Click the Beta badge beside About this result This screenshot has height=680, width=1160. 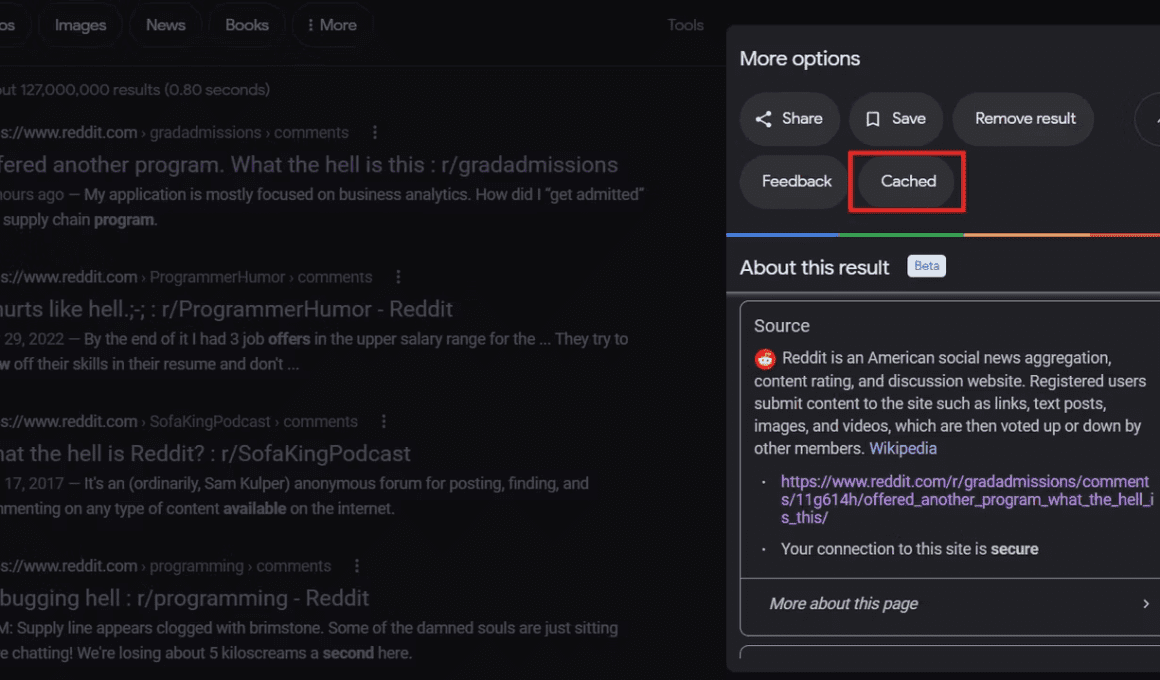point(926,266)
